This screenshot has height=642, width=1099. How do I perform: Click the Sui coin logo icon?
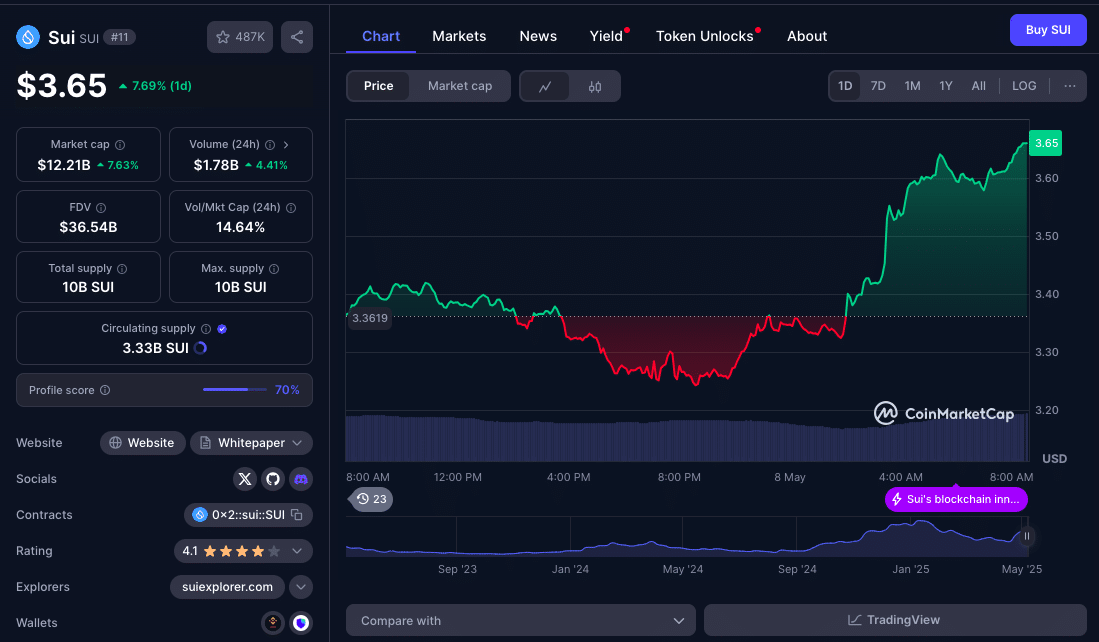[28, 37]
